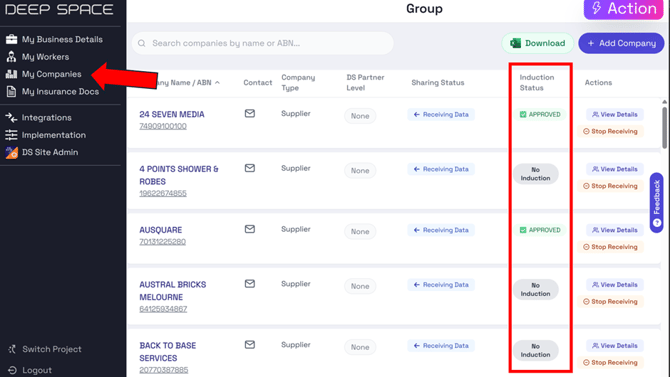Click the DS Site Admin icon
This screenshot has height=377, width=670.
[12, 152]
